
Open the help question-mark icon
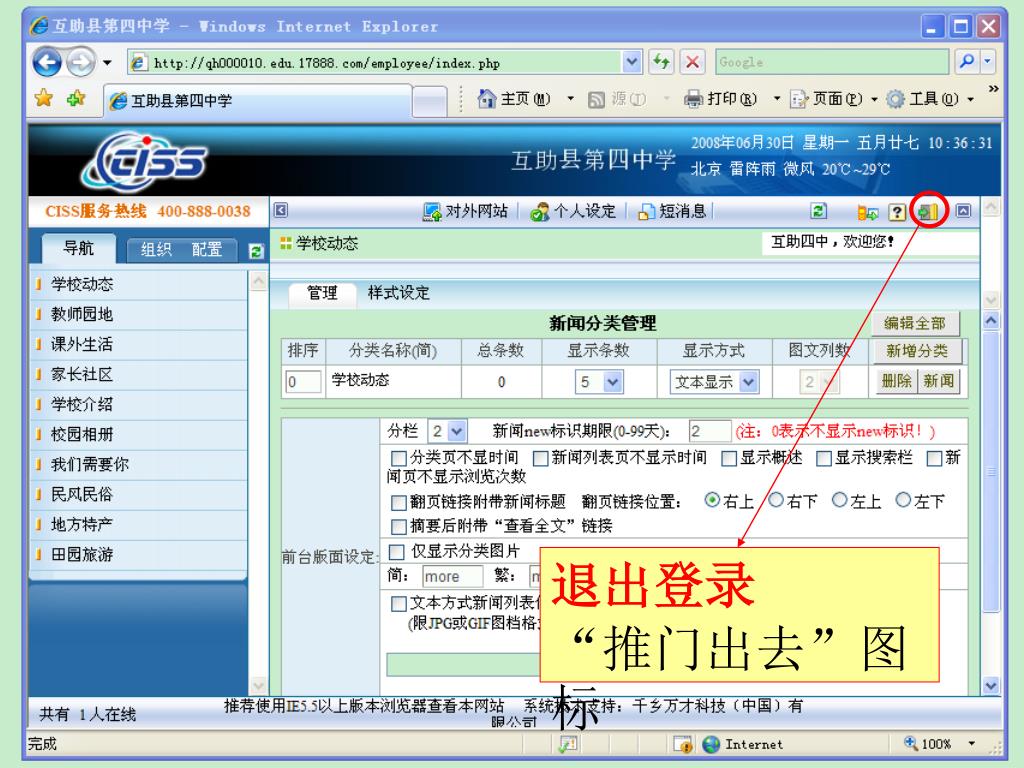click(897, 212)
